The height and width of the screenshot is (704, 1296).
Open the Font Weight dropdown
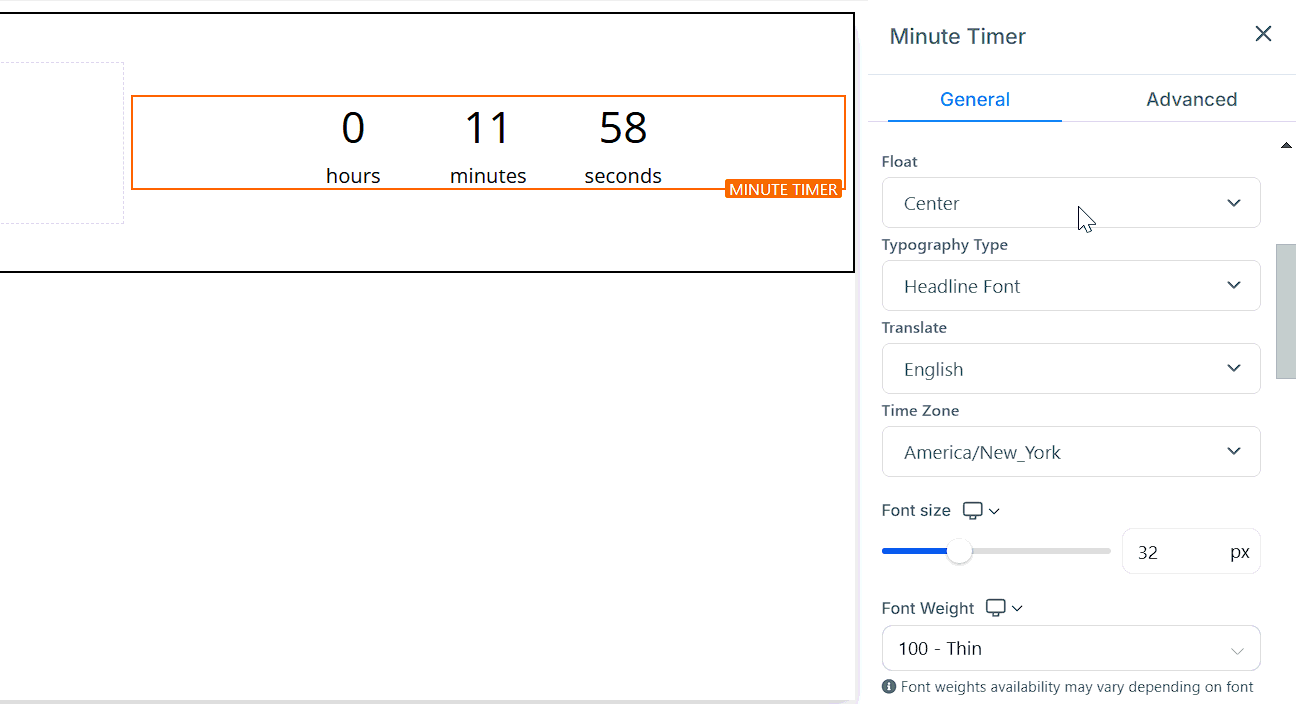[x=1070, y=648]
